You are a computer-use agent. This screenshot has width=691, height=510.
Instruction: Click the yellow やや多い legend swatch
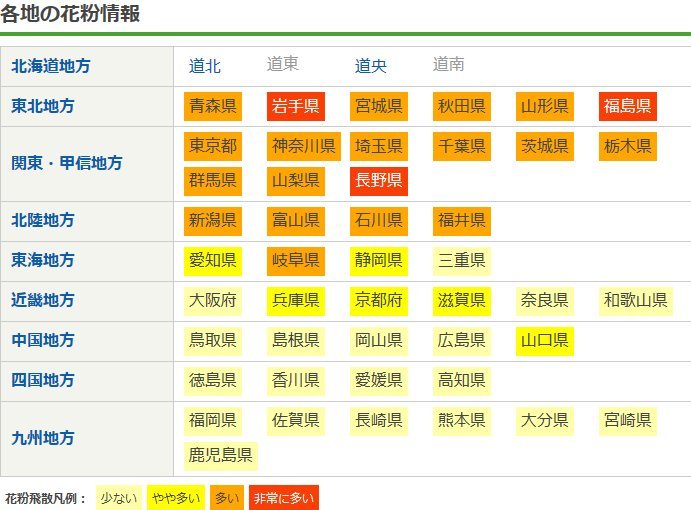tap(174, 497)
